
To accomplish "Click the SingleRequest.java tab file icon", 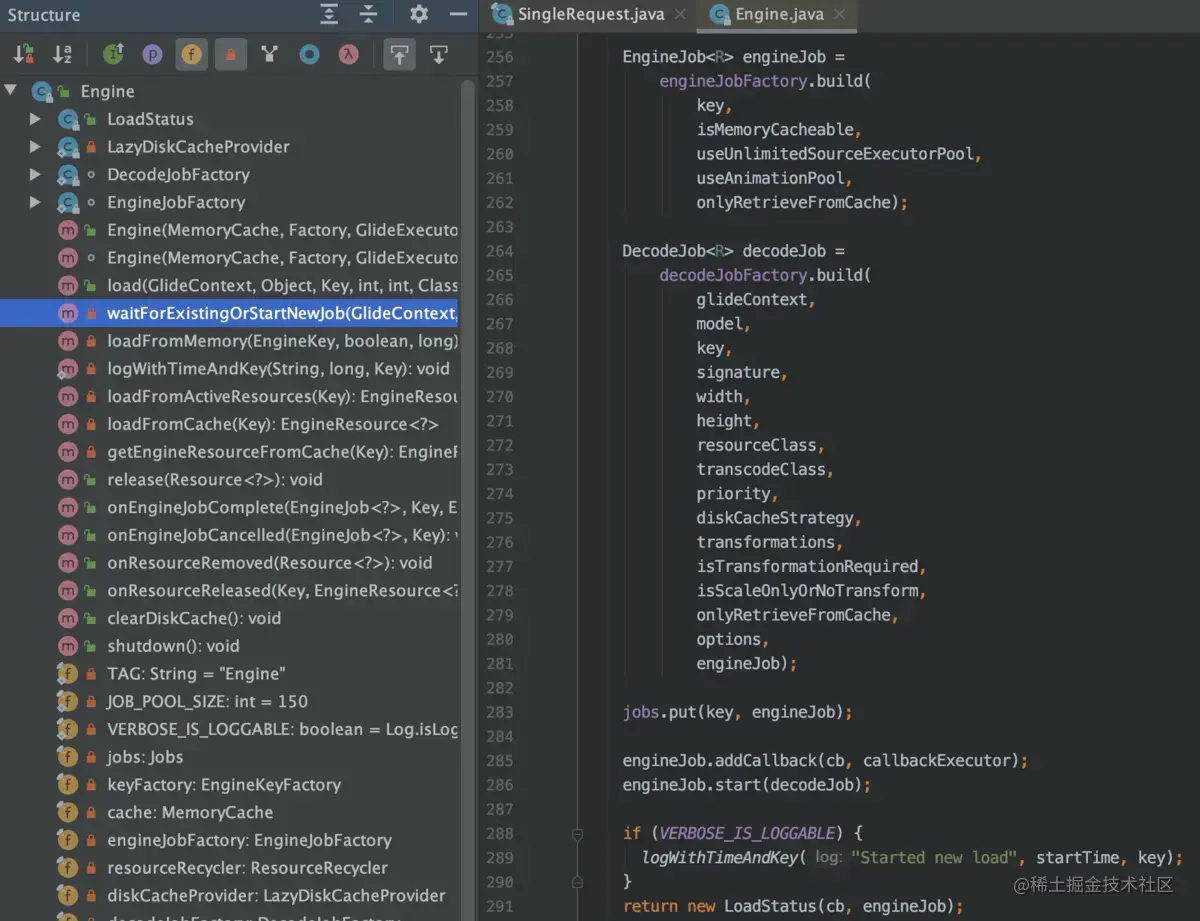I will (501, 14).
